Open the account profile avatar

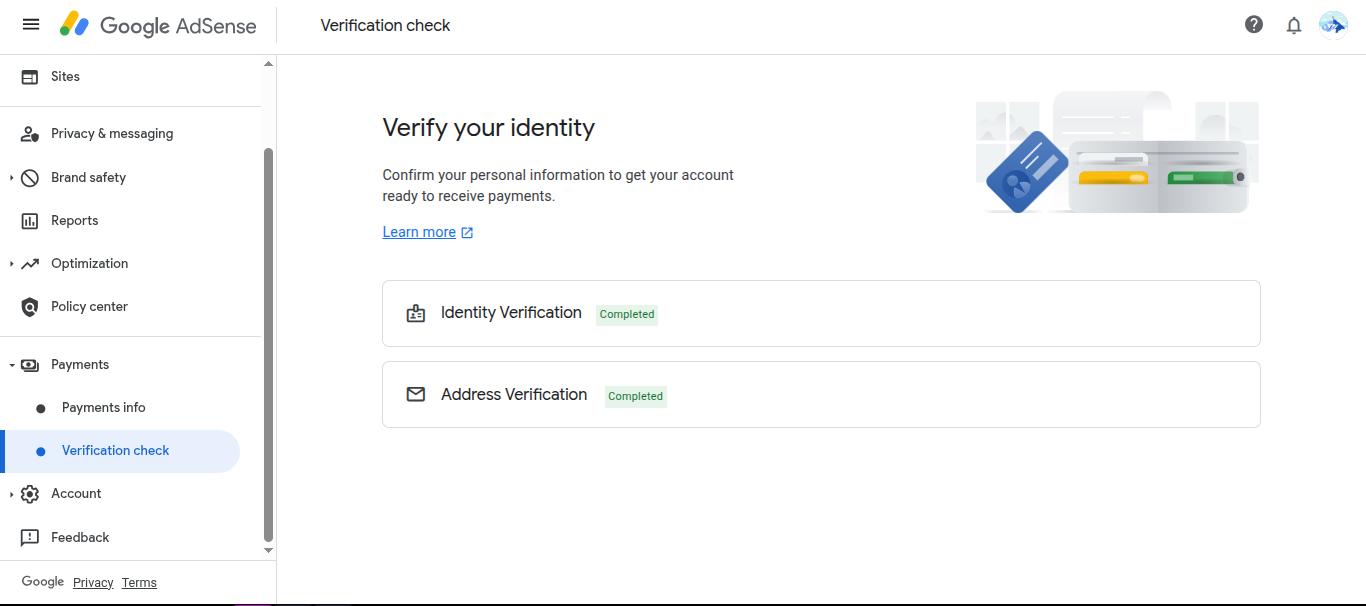[x=1333, y=25]
